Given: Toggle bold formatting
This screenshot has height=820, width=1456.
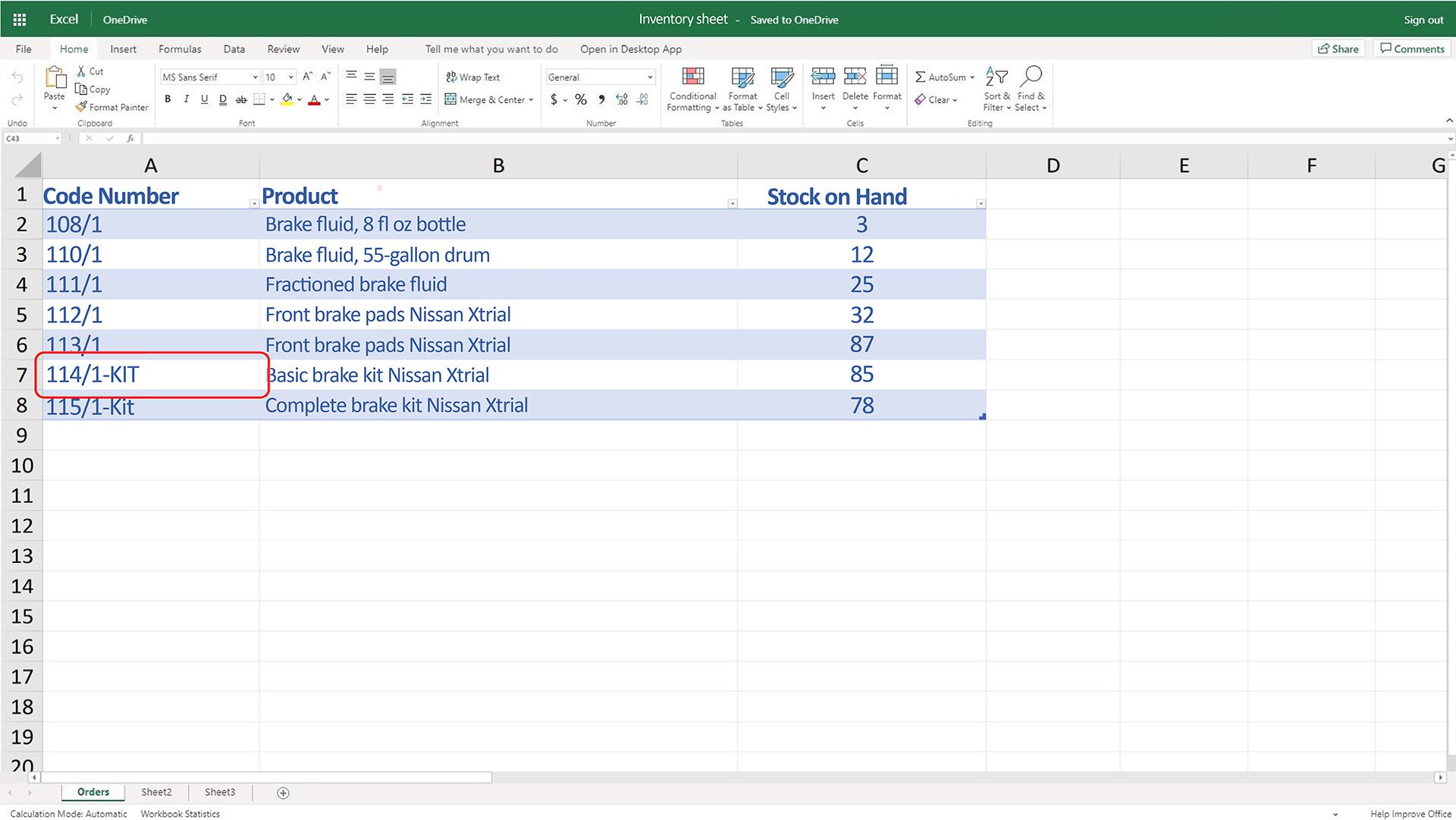Looking at the screenshot, I should click(x=168, y=99).
